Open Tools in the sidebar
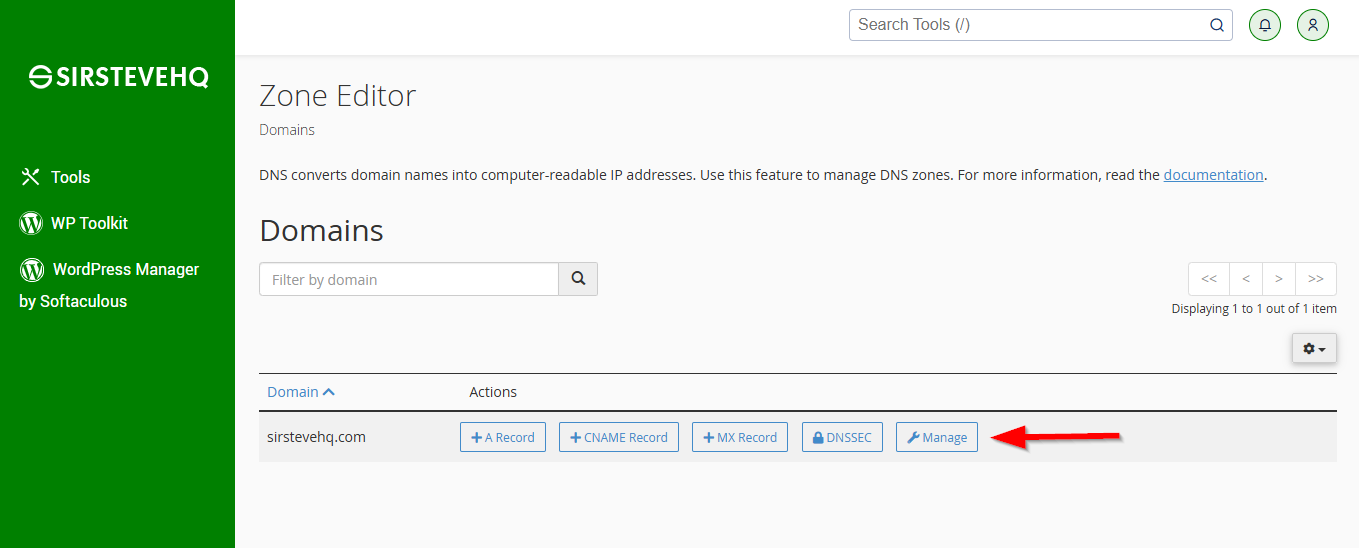1359x548 pixels. (55, 177)
